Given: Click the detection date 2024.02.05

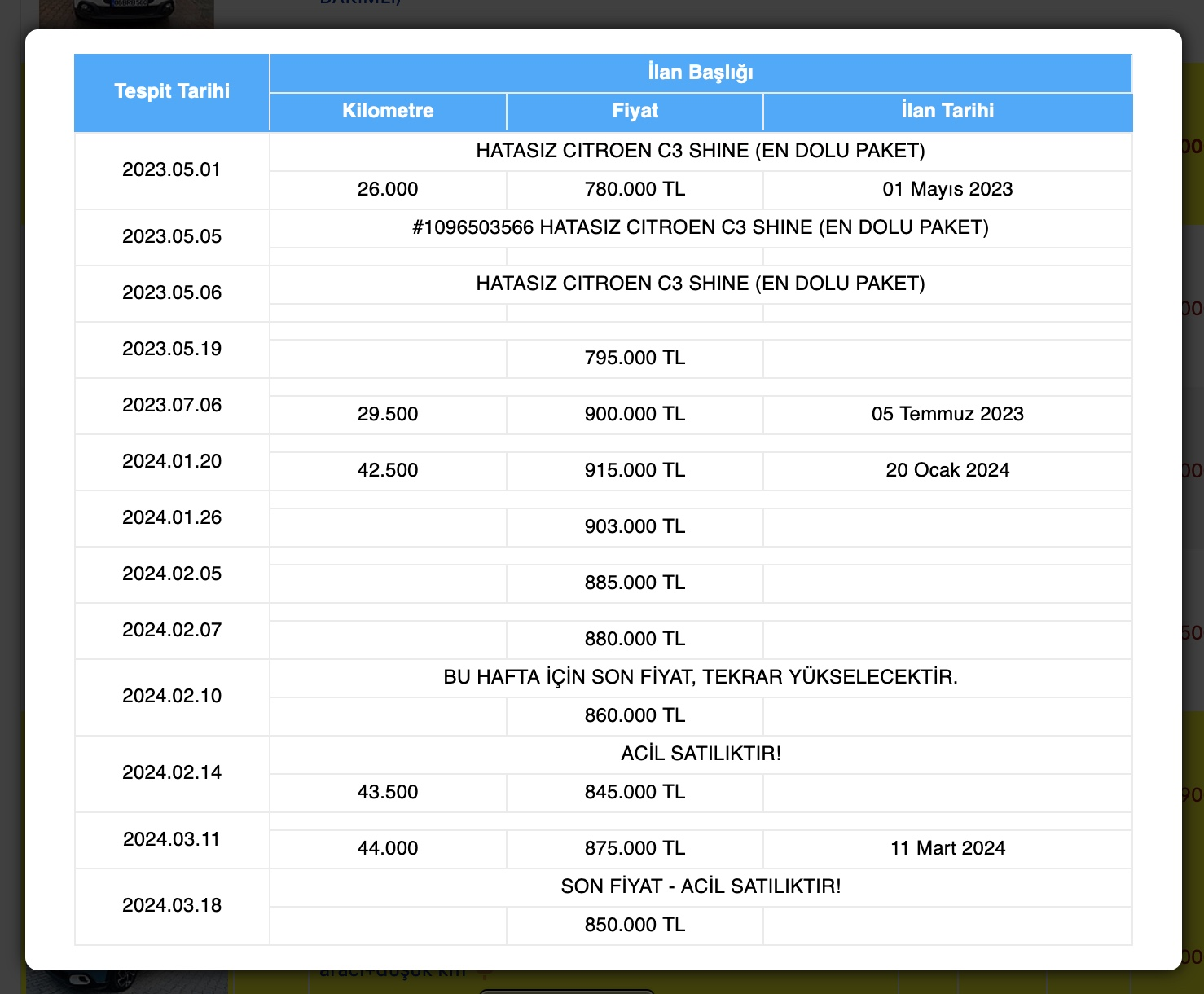Looking at the screenshot, I should pos(172,574).
